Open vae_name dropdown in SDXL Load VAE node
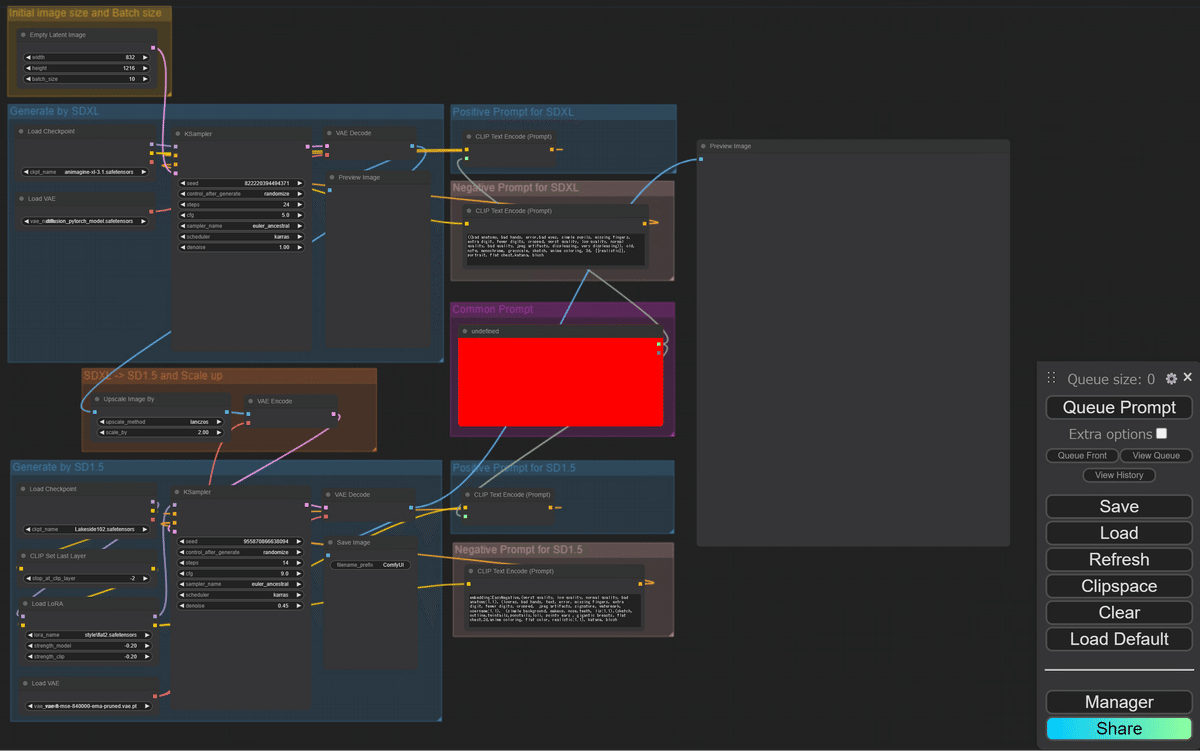Screen dimensions: 1200x751 pyautogui.click(x=85, y=221)
